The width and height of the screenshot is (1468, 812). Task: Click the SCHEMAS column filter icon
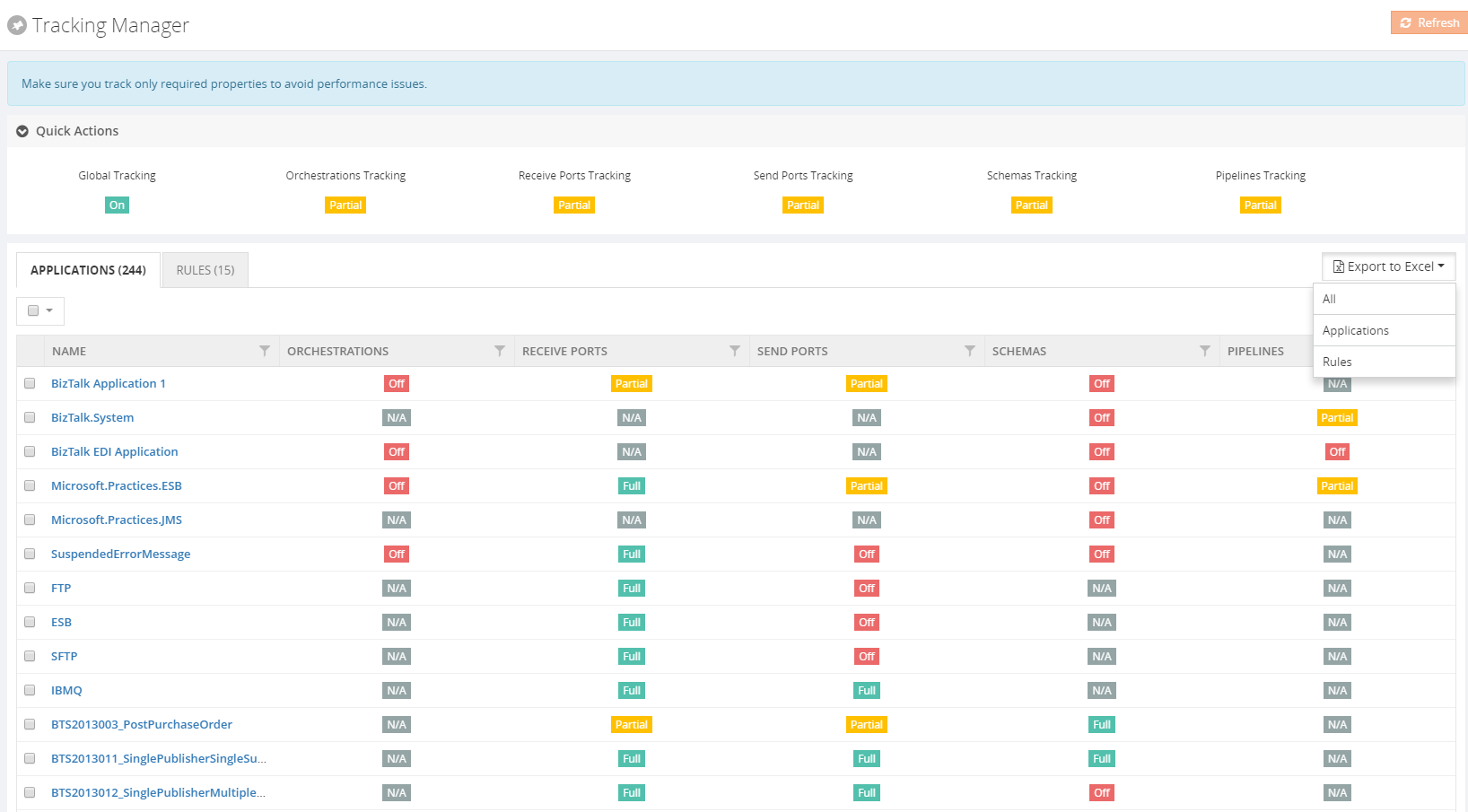point(1205,351)
